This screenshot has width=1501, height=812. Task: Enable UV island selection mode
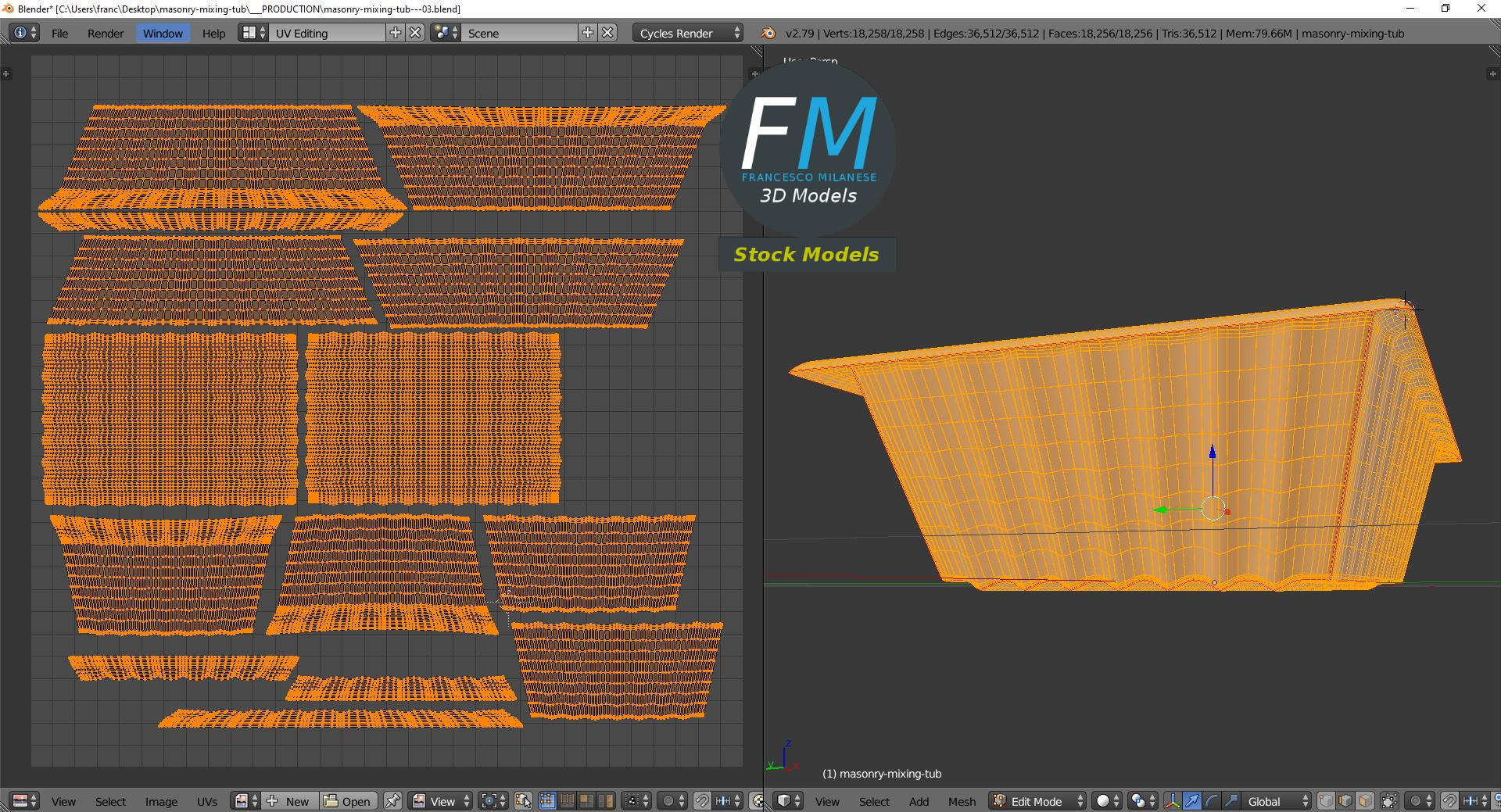click(606, 801)
